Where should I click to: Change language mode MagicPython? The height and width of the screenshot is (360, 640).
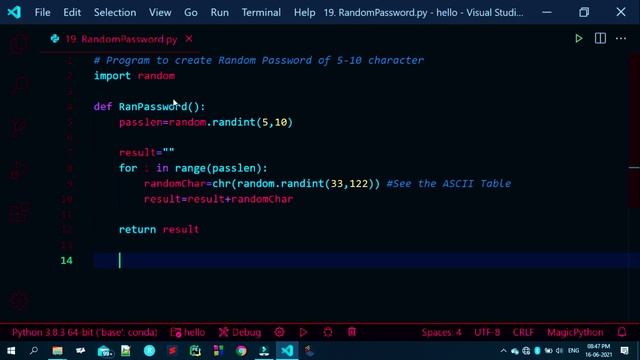point(575,332)
